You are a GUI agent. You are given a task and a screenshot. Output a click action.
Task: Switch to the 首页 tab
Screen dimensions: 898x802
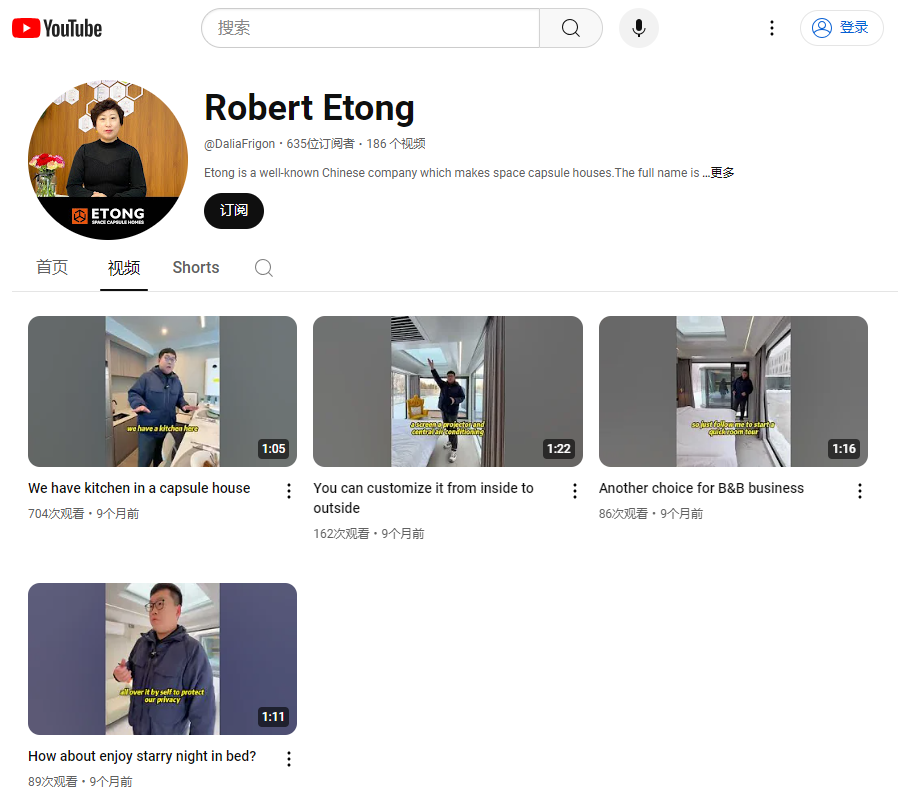coord(52,268)
